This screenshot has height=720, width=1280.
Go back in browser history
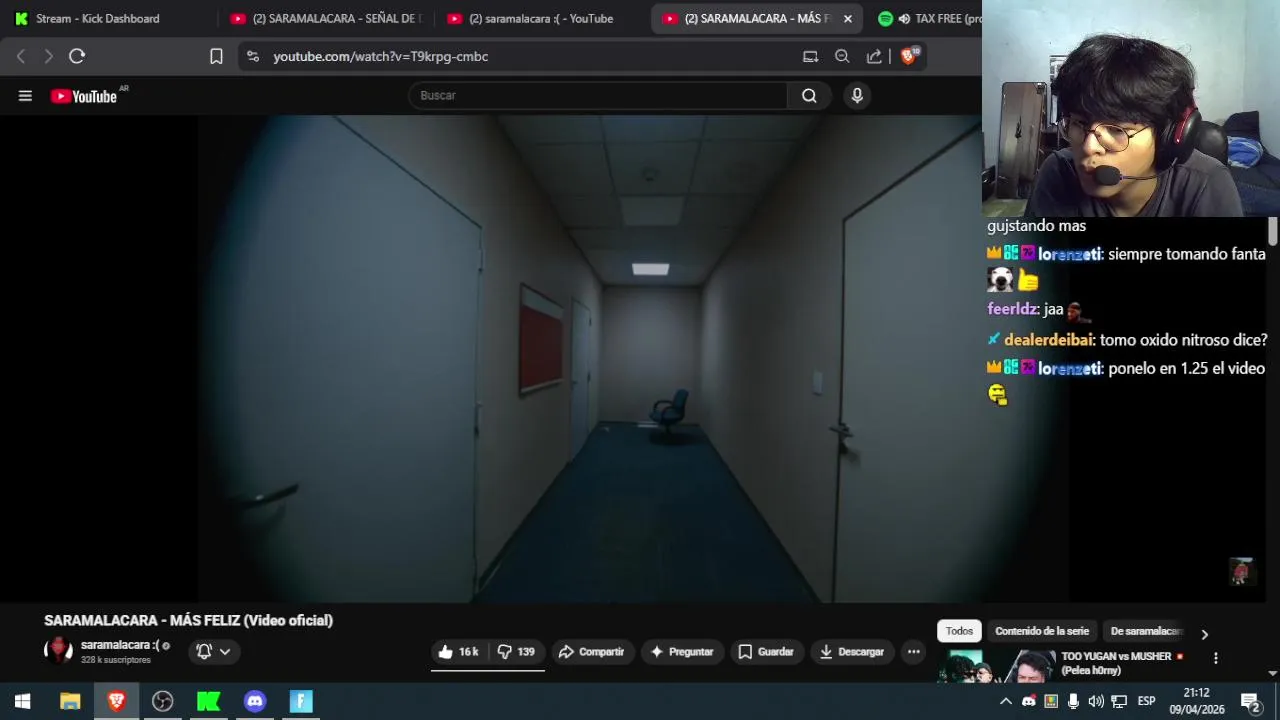[x=21, y=56]
